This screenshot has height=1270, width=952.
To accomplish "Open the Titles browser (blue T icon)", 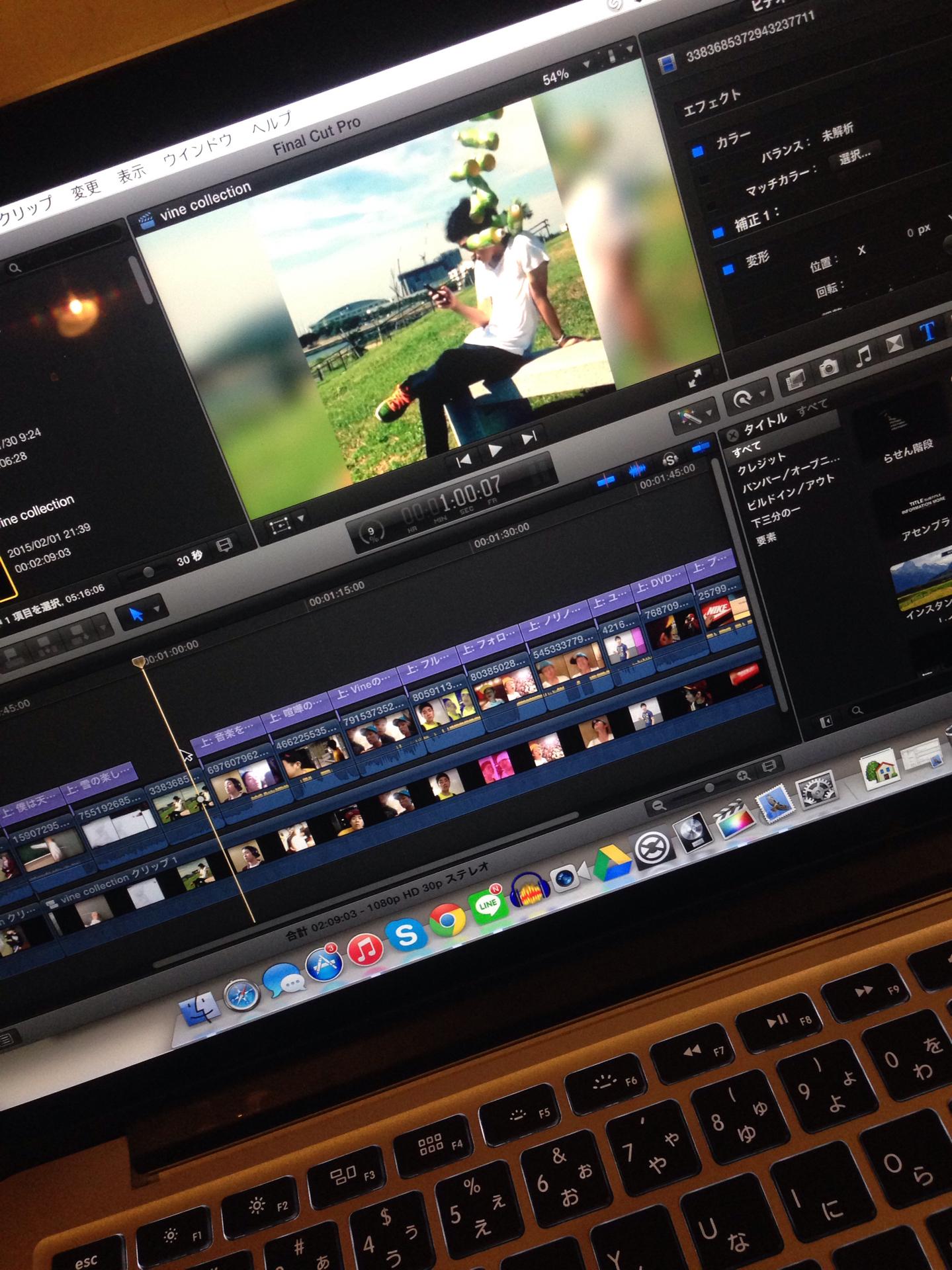I will point(928,332).
